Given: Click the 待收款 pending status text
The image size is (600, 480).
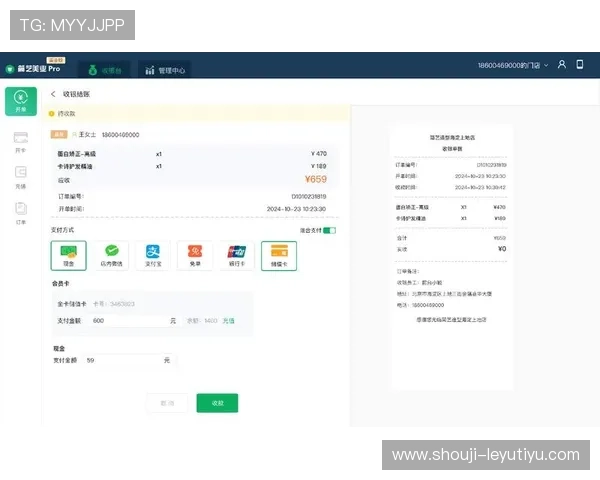Looking at the screenshot, I should click(x=67, y=114).
